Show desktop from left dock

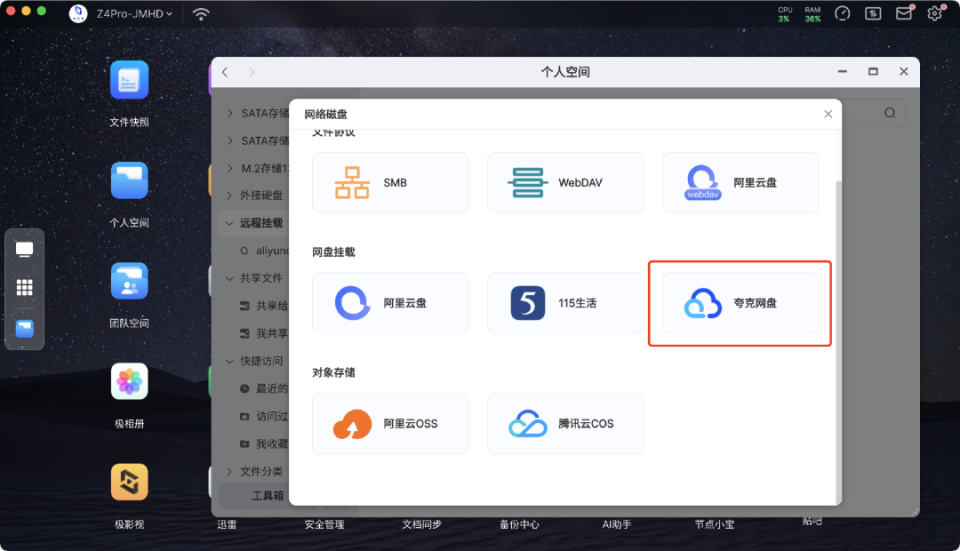[x=24, y=249]
